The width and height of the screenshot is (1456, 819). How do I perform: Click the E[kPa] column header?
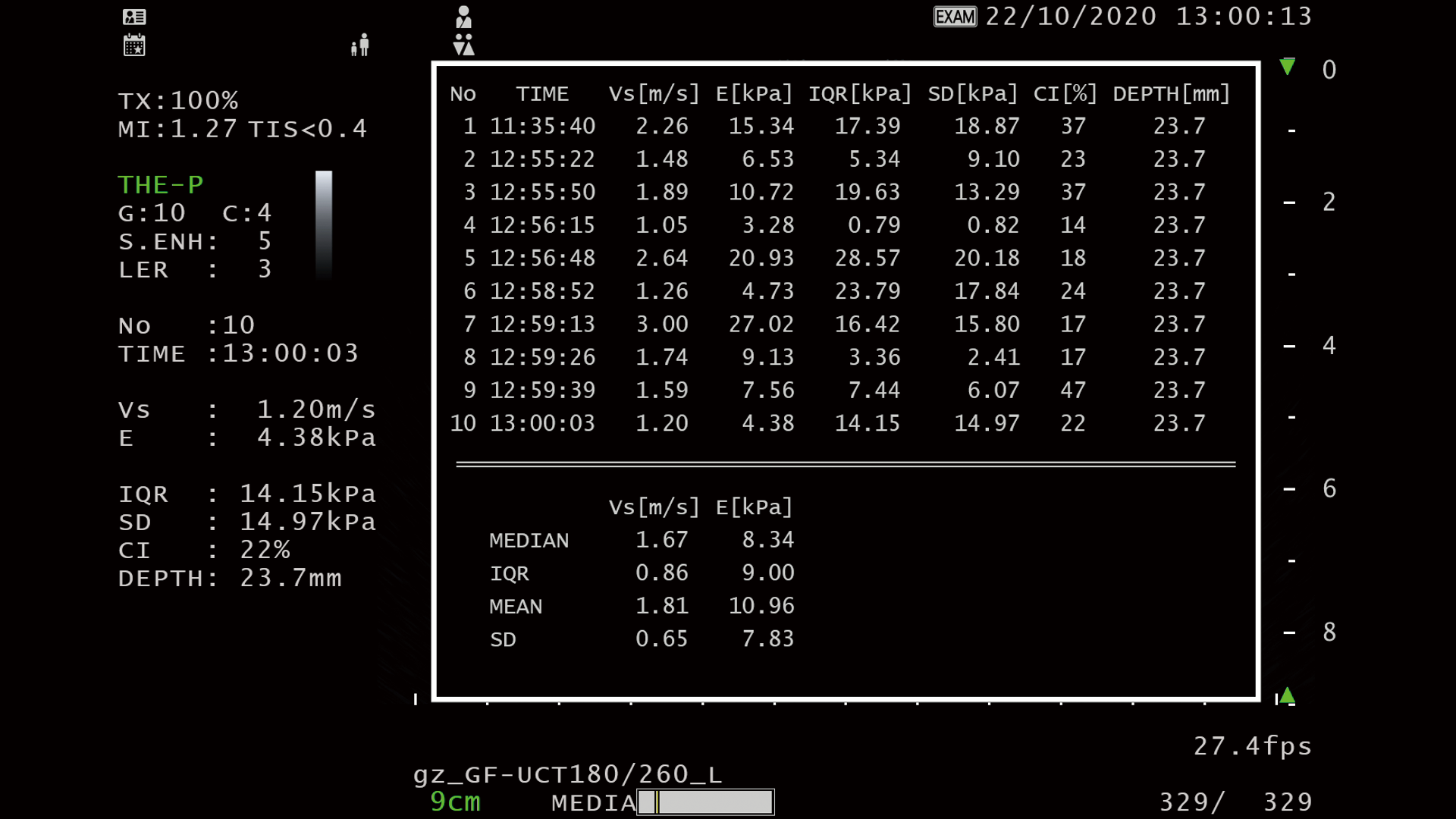(754, 94)
